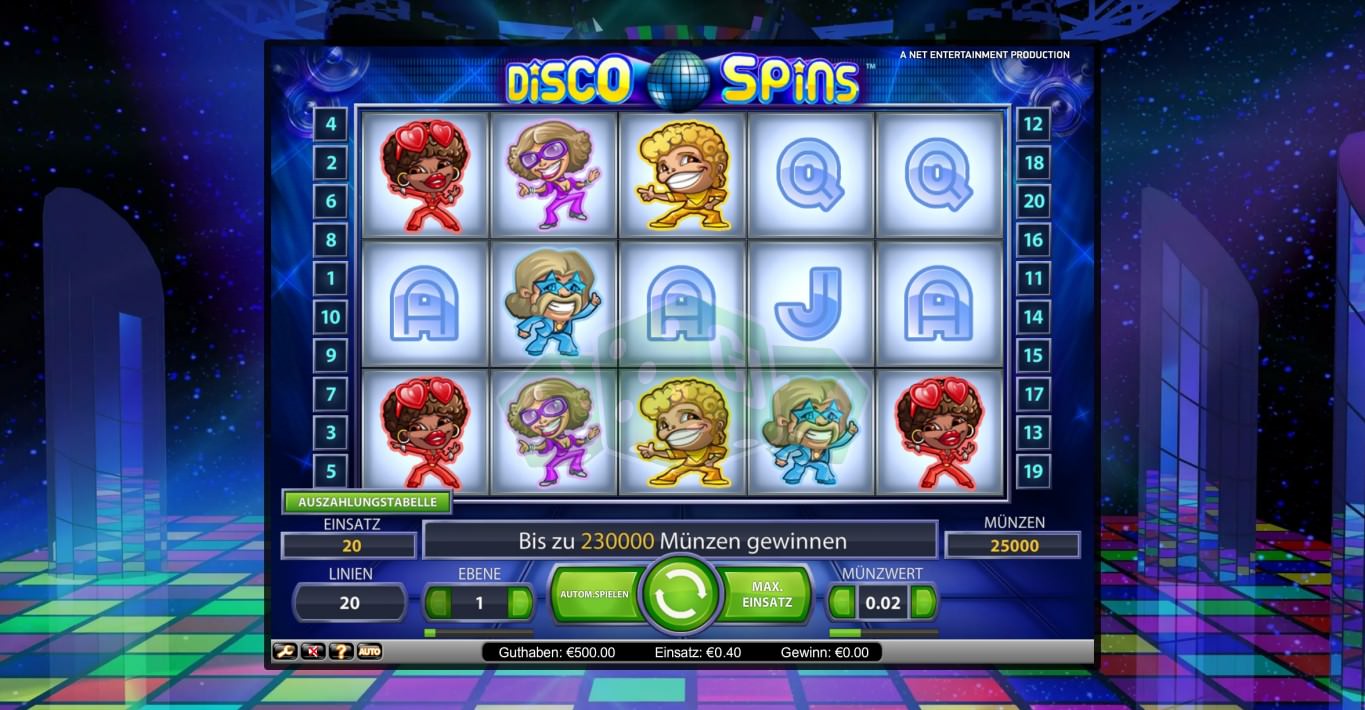Image resolution: width=1365 pixels, height=710 pixels.
Task: Click the AUTO icon in bottom bar
Action: (369, 652)
